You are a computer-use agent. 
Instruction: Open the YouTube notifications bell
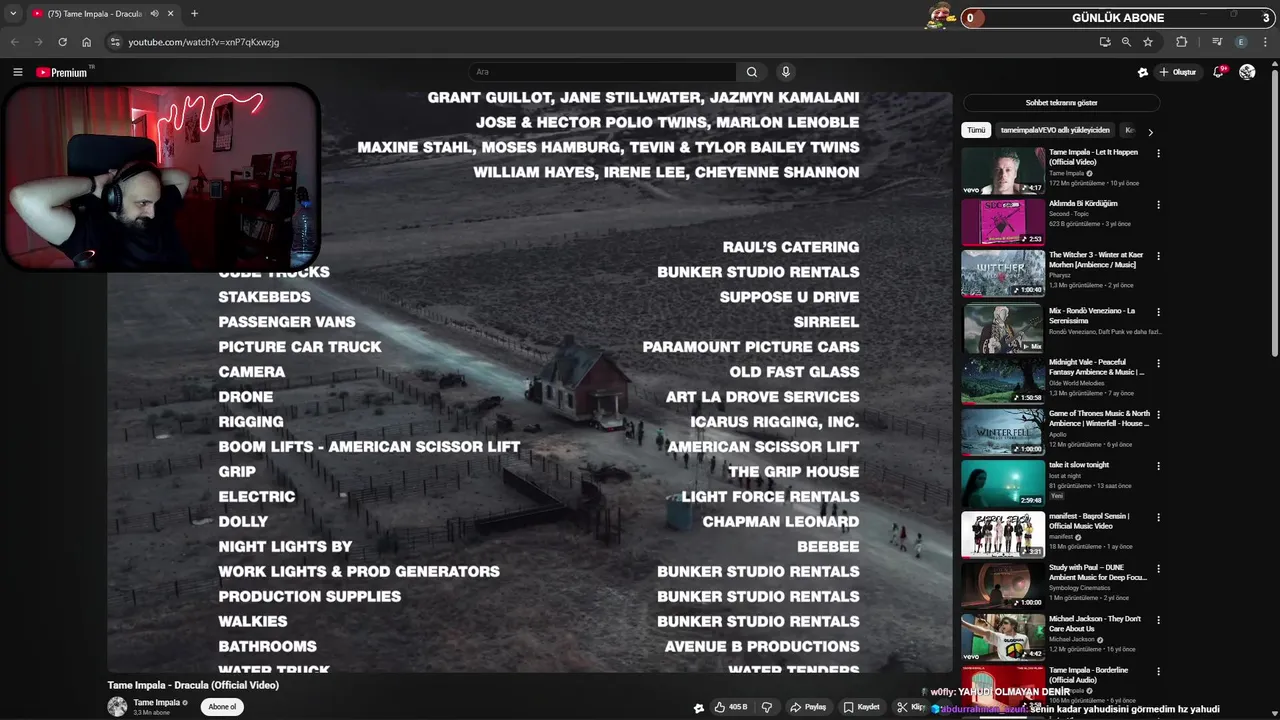coord(1219,72)
